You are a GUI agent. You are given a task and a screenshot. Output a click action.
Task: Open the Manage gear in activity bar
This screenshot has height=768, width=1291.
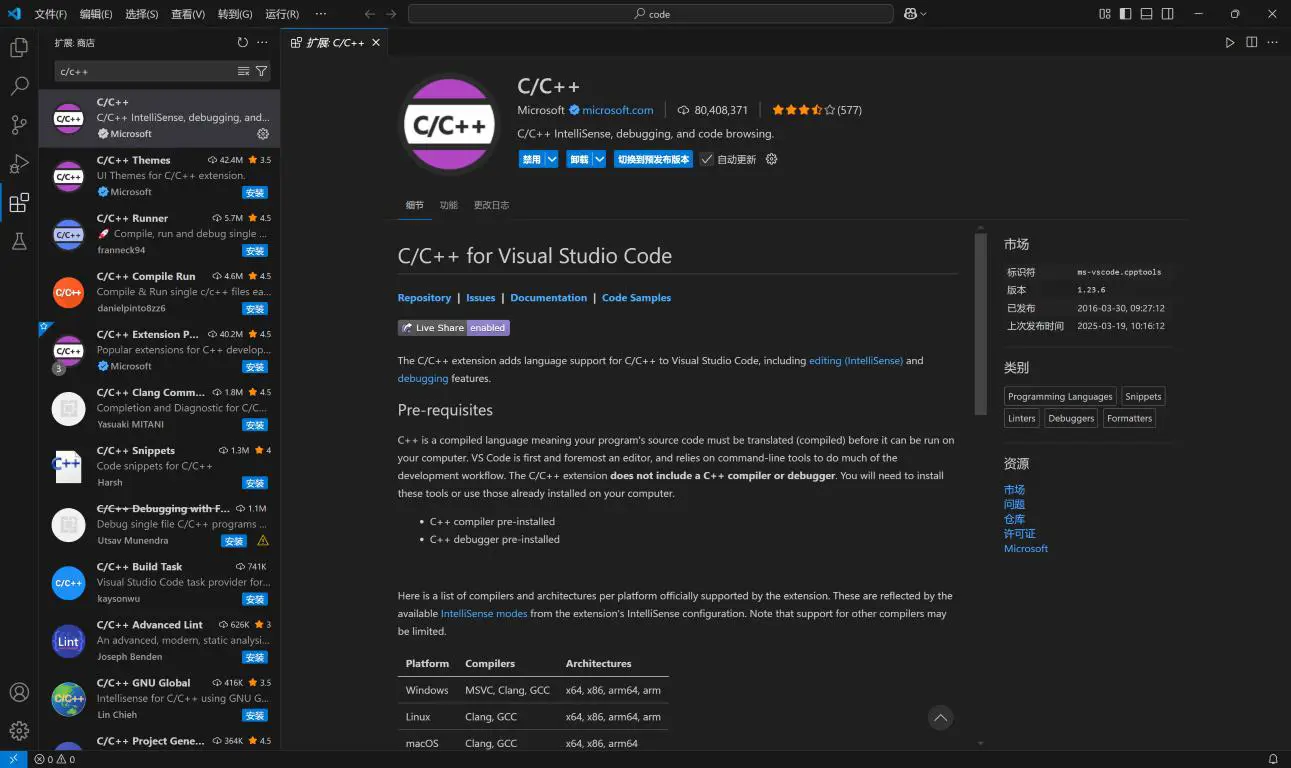click(19, 731)
